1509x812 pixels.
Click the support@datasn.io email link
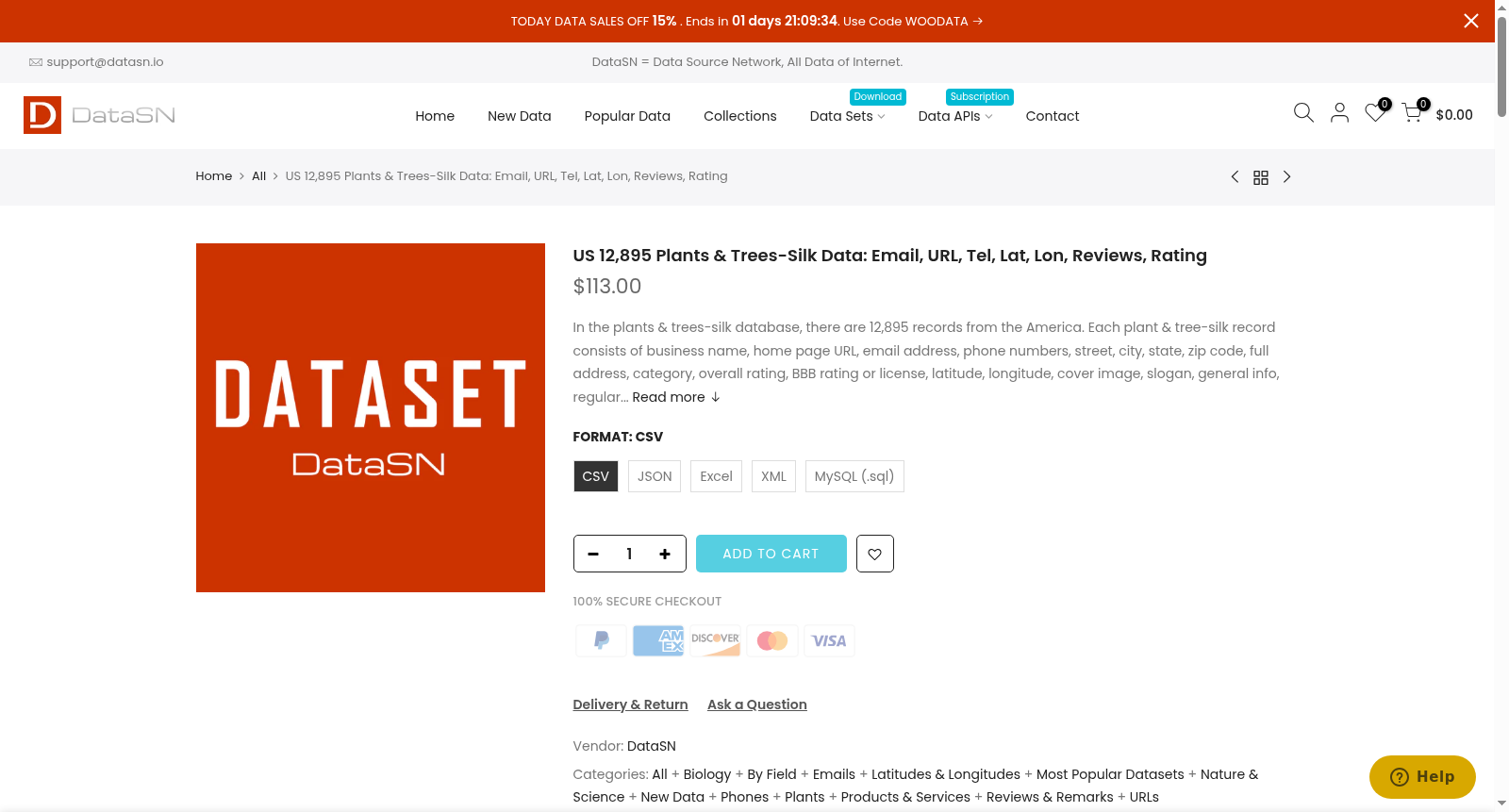coord(105,62)
